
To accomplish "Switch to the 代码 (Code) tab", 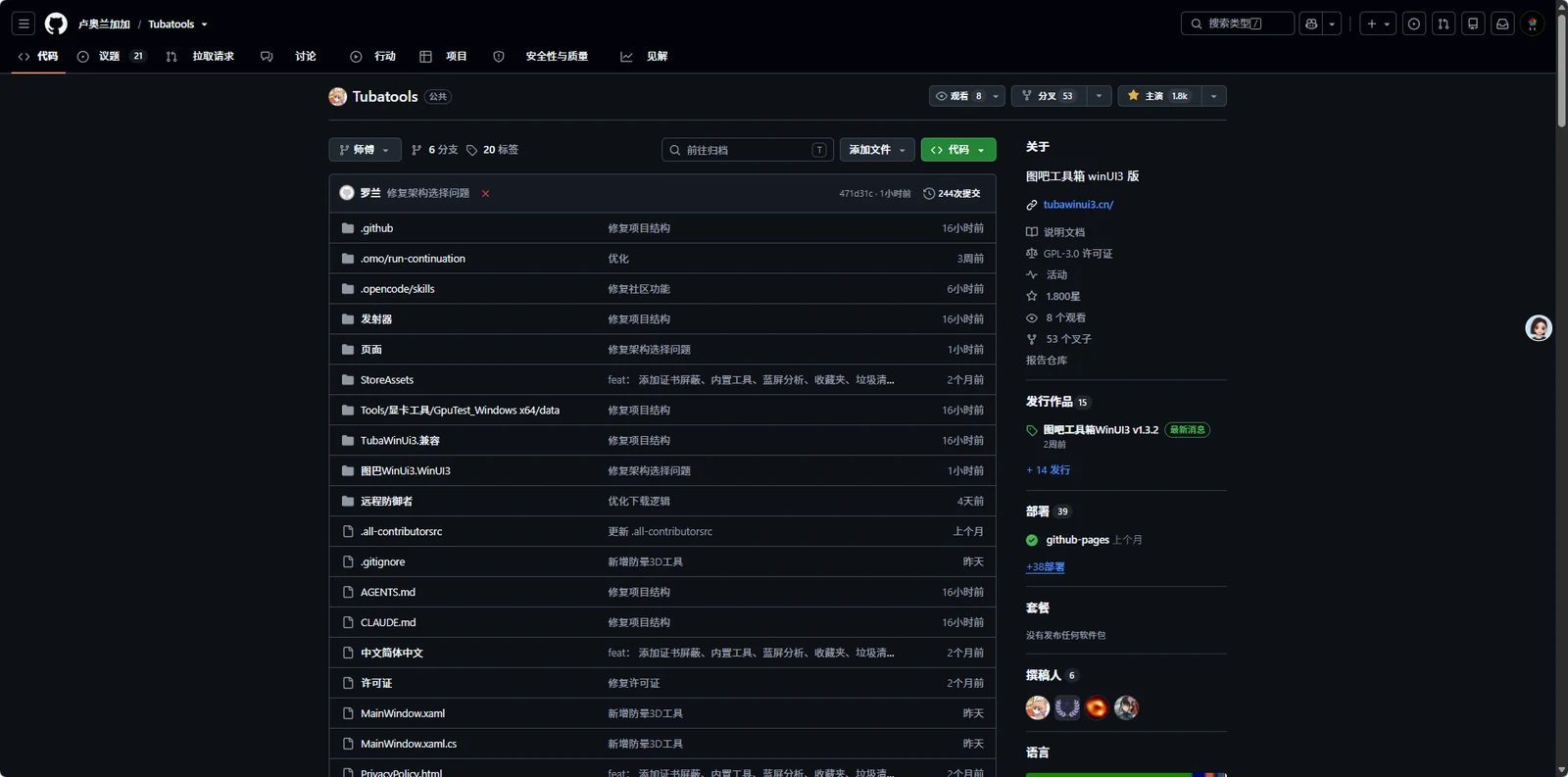I will (x=38, y=56).
